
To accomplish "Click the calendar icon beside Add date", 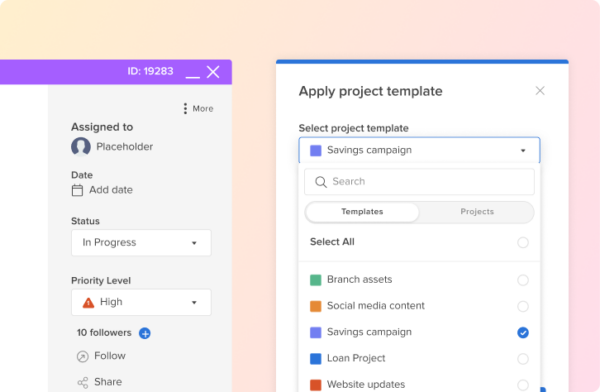I will click(x=77, y=190).
